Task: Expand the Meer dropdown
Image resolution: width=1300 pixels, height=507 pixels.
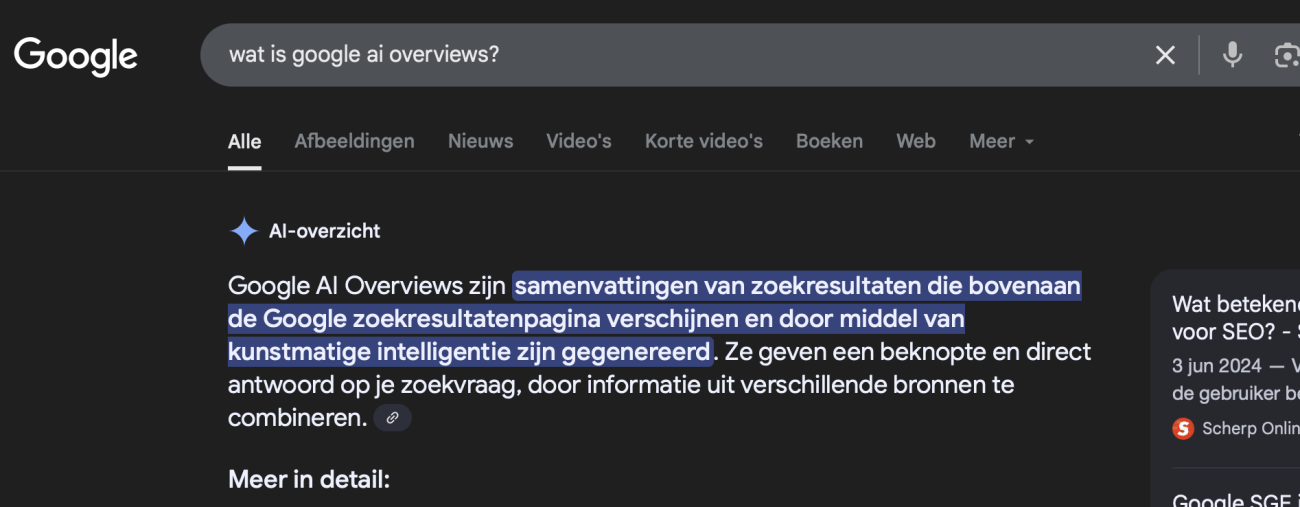Action: coord(1001,141)
